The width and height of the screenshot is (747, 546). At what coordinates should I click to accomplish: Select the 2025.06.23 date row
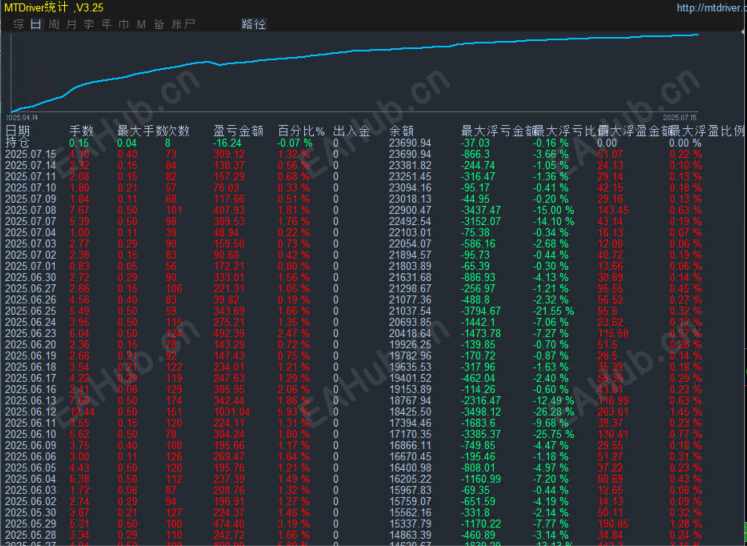pyautogui.click(x=30, y=333)
